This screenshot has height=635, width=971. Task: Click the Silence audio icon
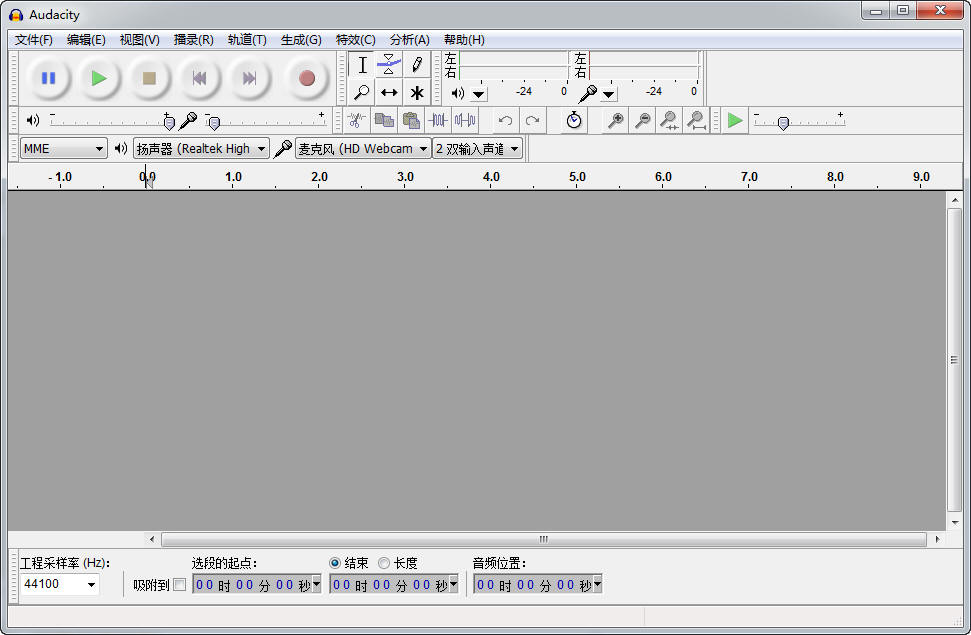pos(465,120)
